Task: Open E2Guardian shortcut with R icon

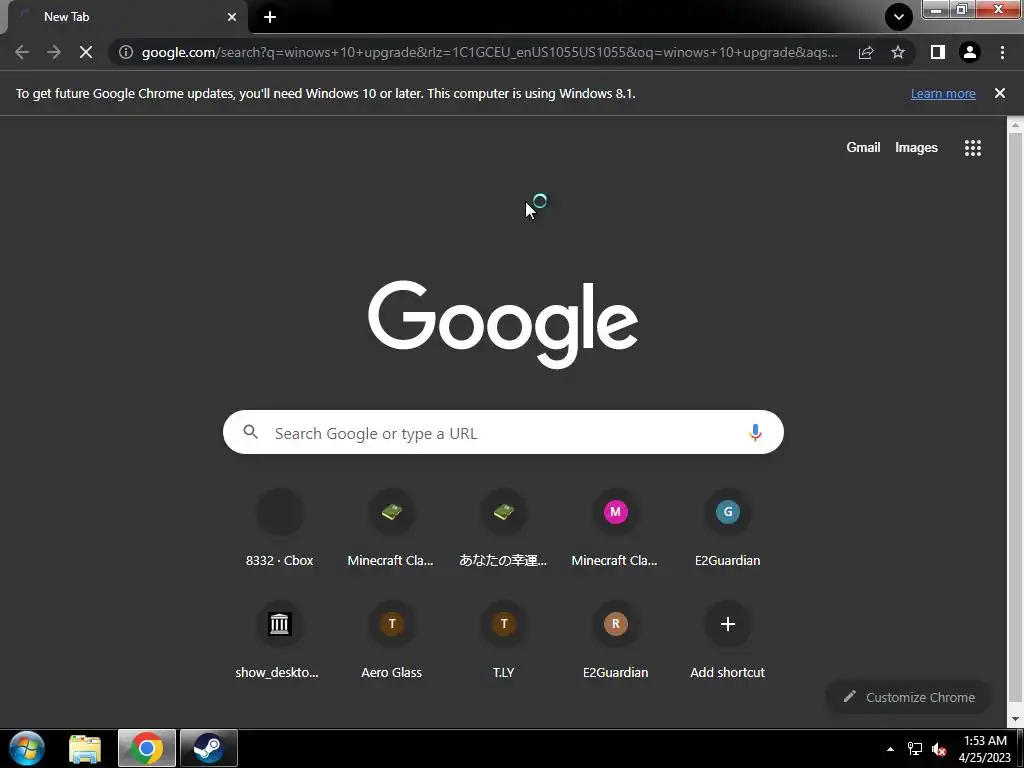Action: [615, 641]
